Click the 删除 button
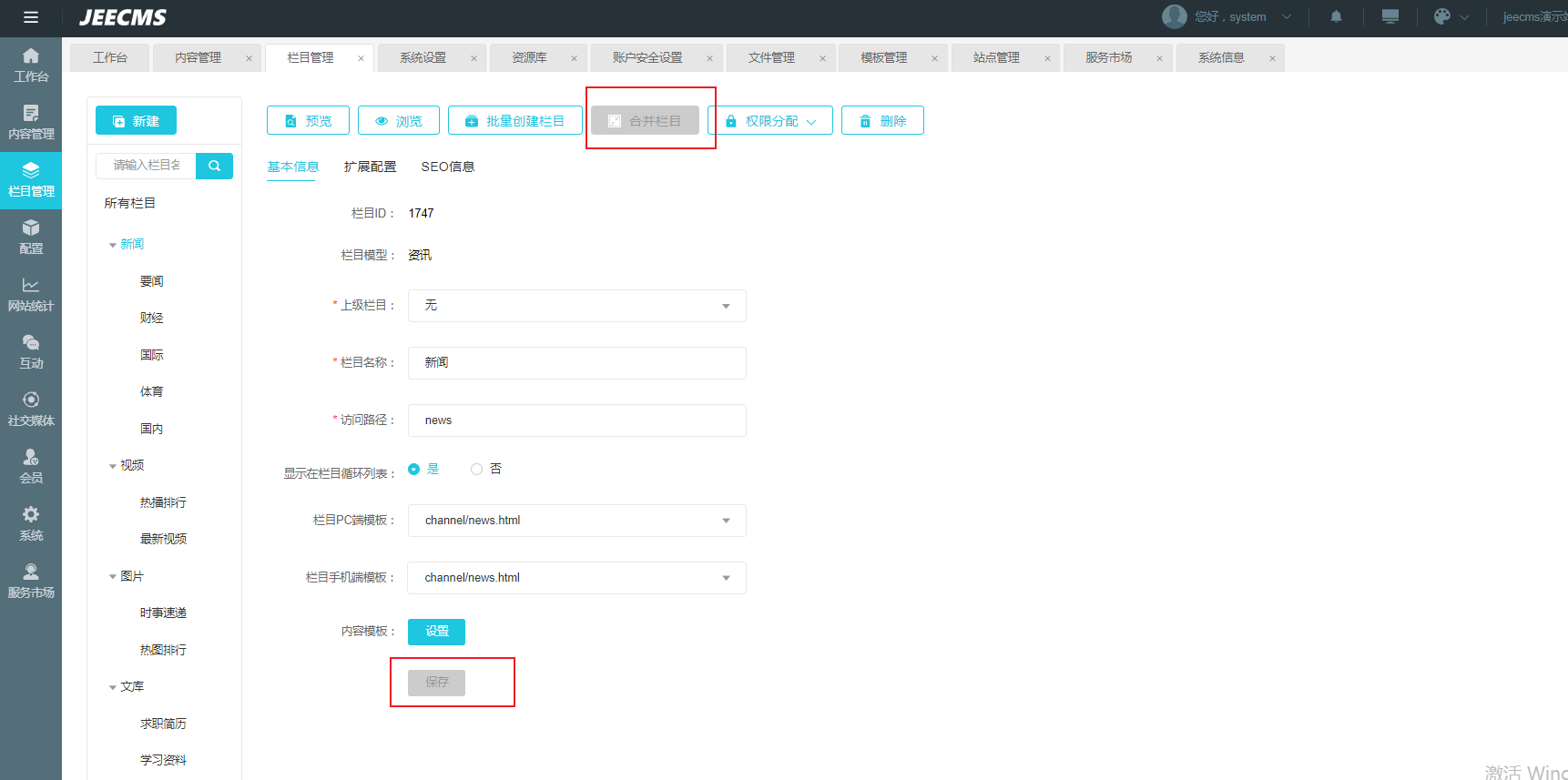 [882, 121]
